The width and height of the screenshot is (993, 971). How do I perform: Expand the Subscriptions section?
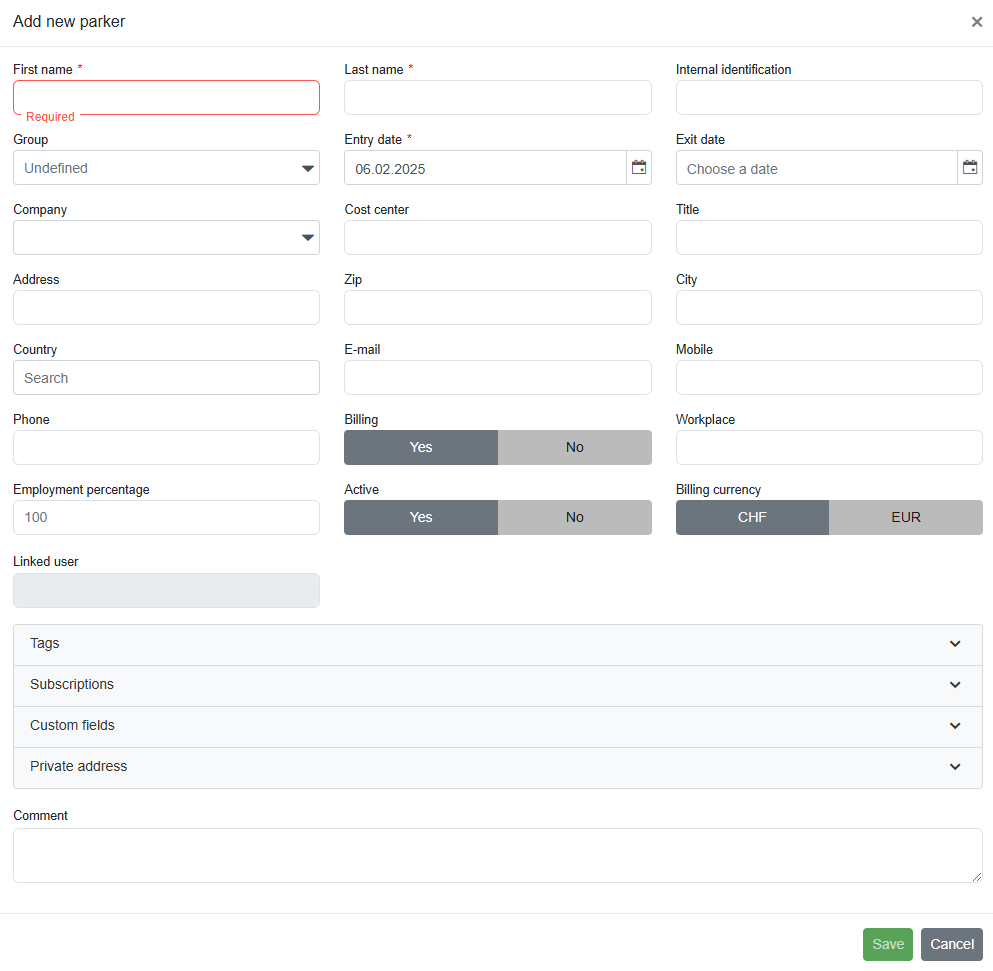coord(498,685)
